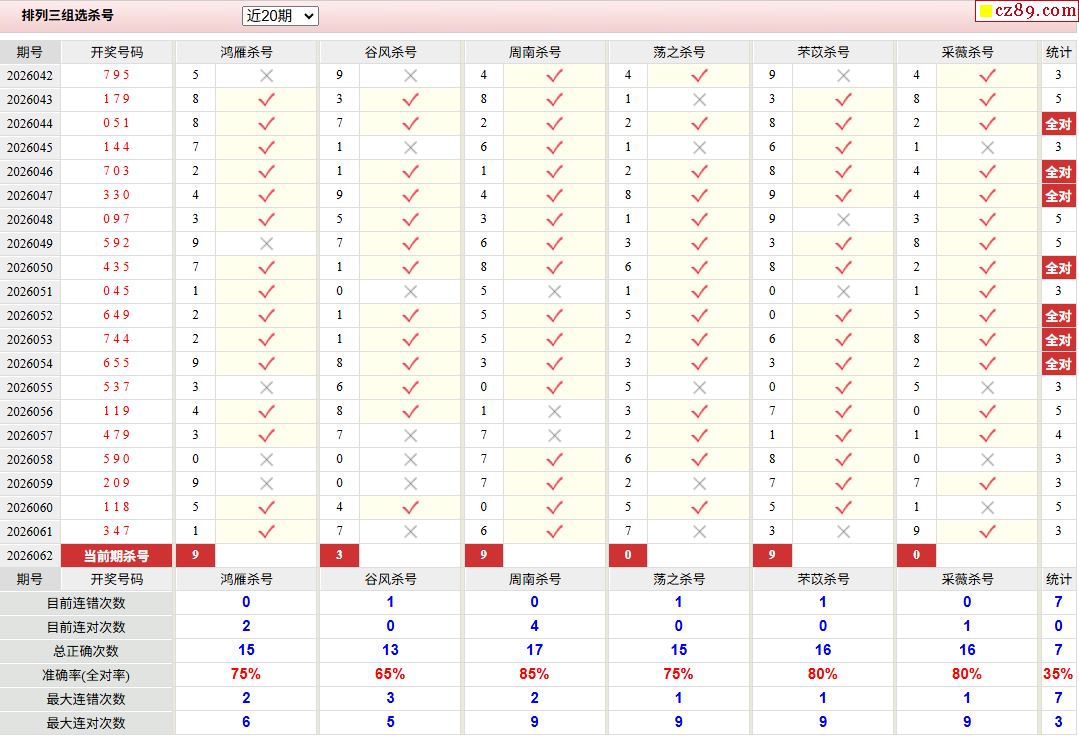Click the yellow square beside cz89.com
The height and width of the screenshot is (737, 1079).
coord(985,12)
